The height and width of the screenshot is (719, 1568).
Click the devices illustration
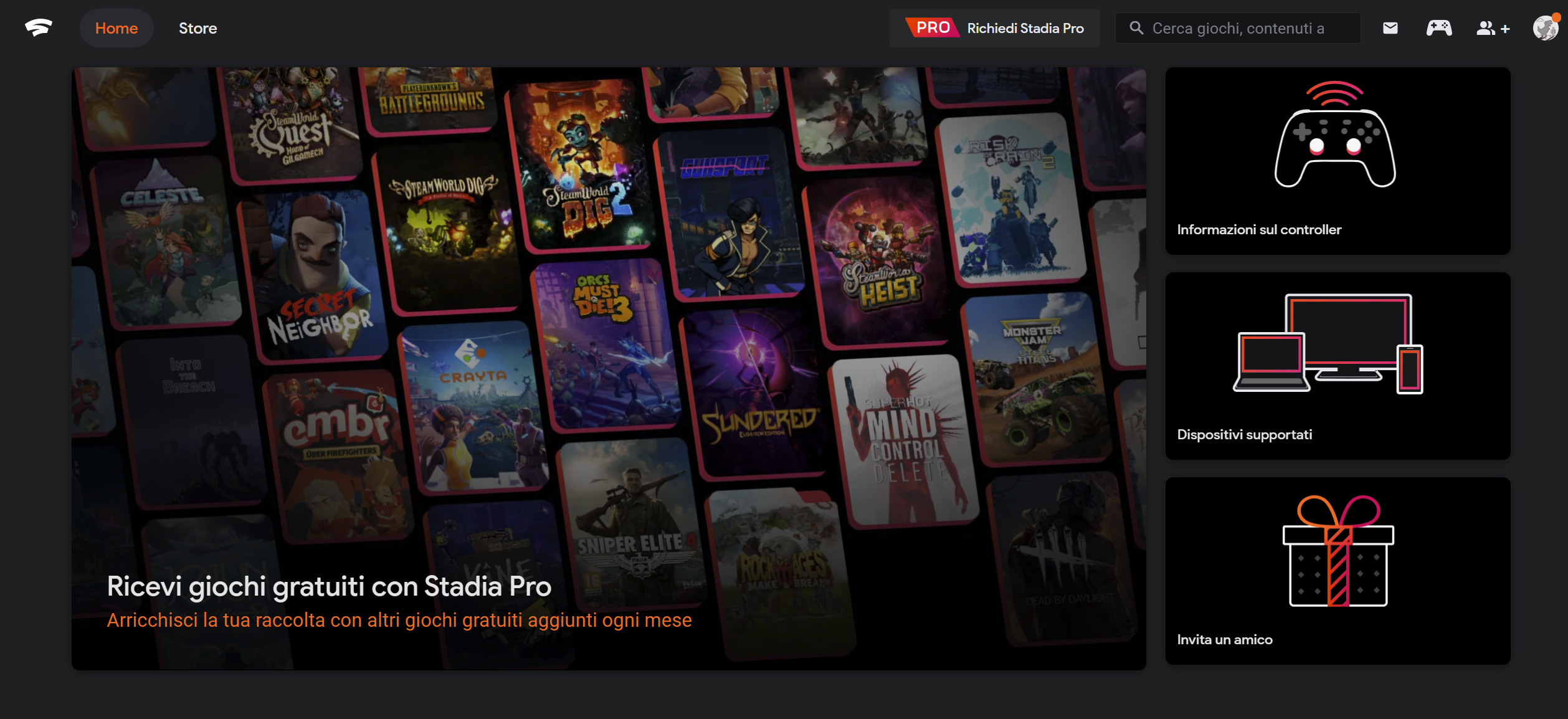point(1329,344)
